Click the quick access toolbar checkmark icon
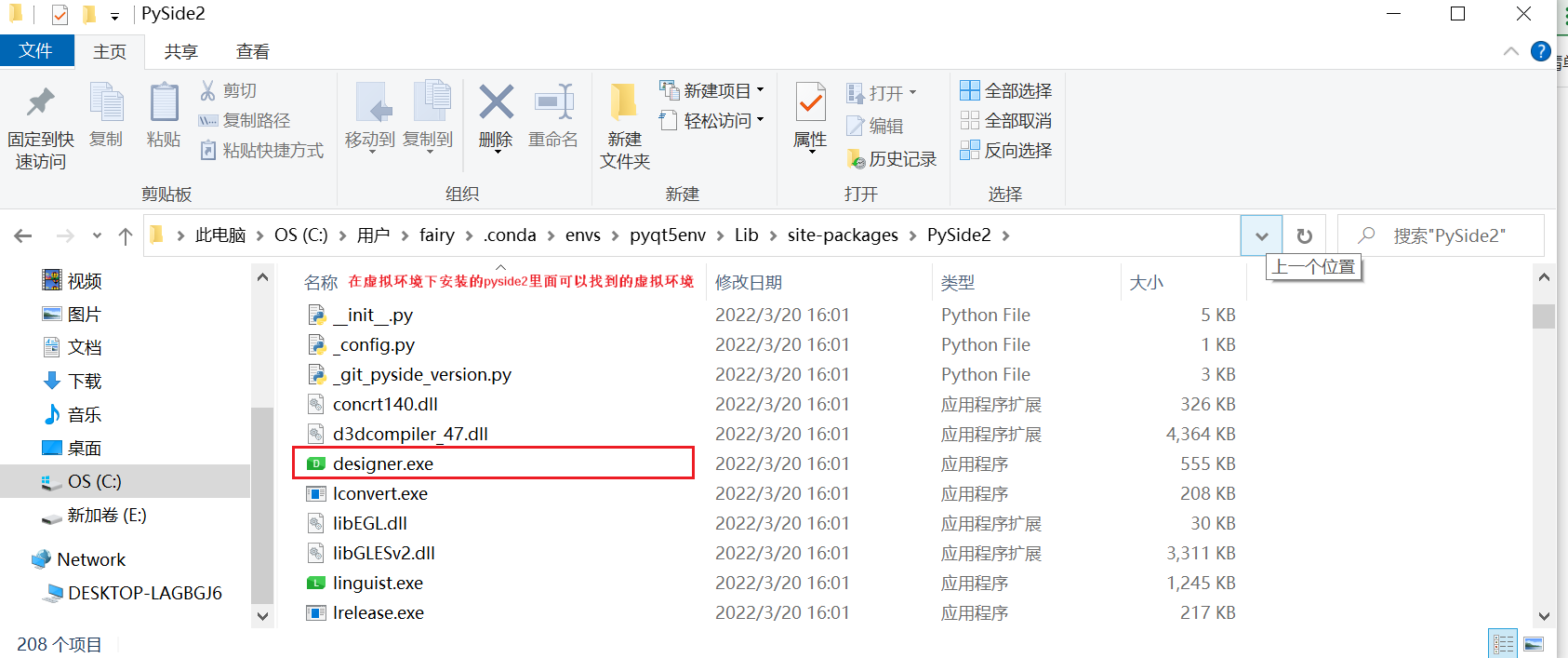 60,14
